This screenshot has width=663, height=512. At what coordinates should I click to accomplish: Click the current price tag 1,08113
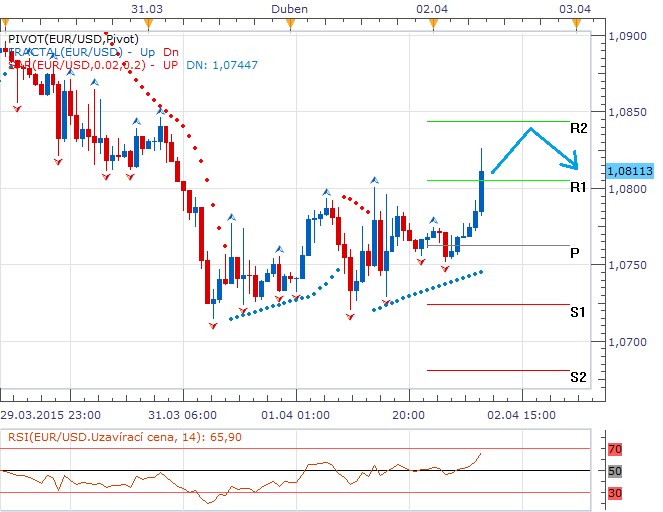pyautogui.click(x=630, y=171)
